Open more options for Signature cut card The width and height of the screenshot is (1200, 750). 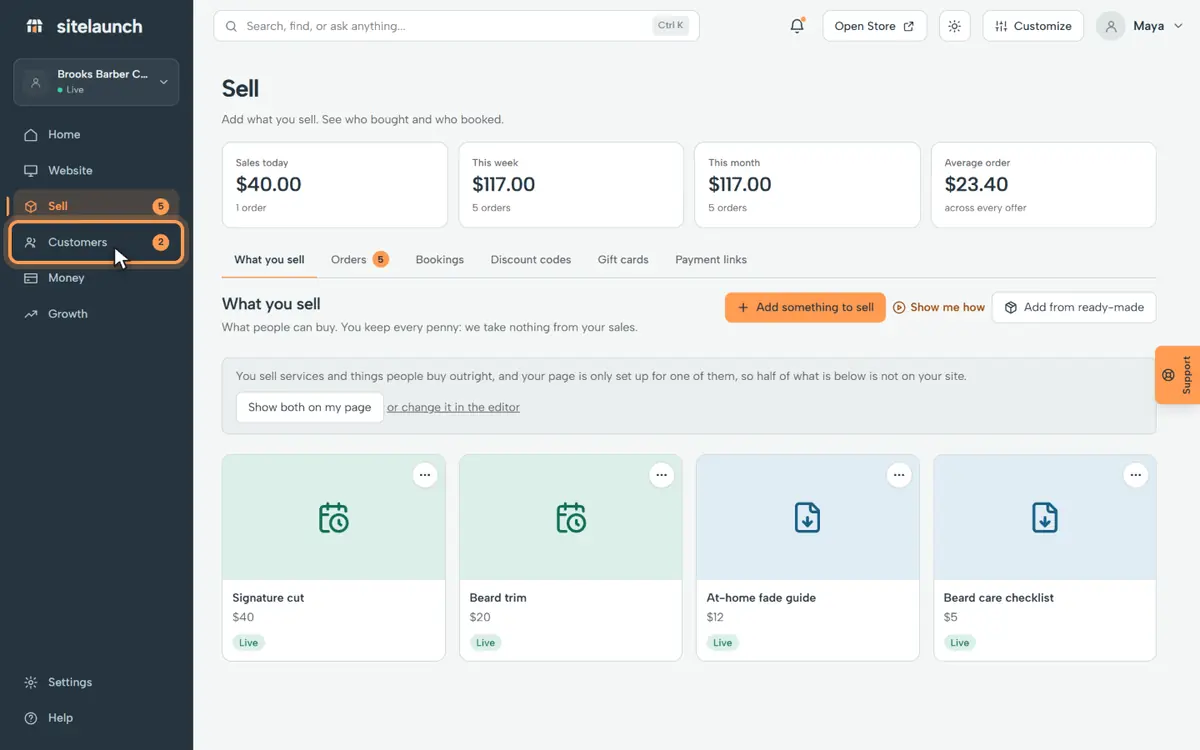coord(425,475)
